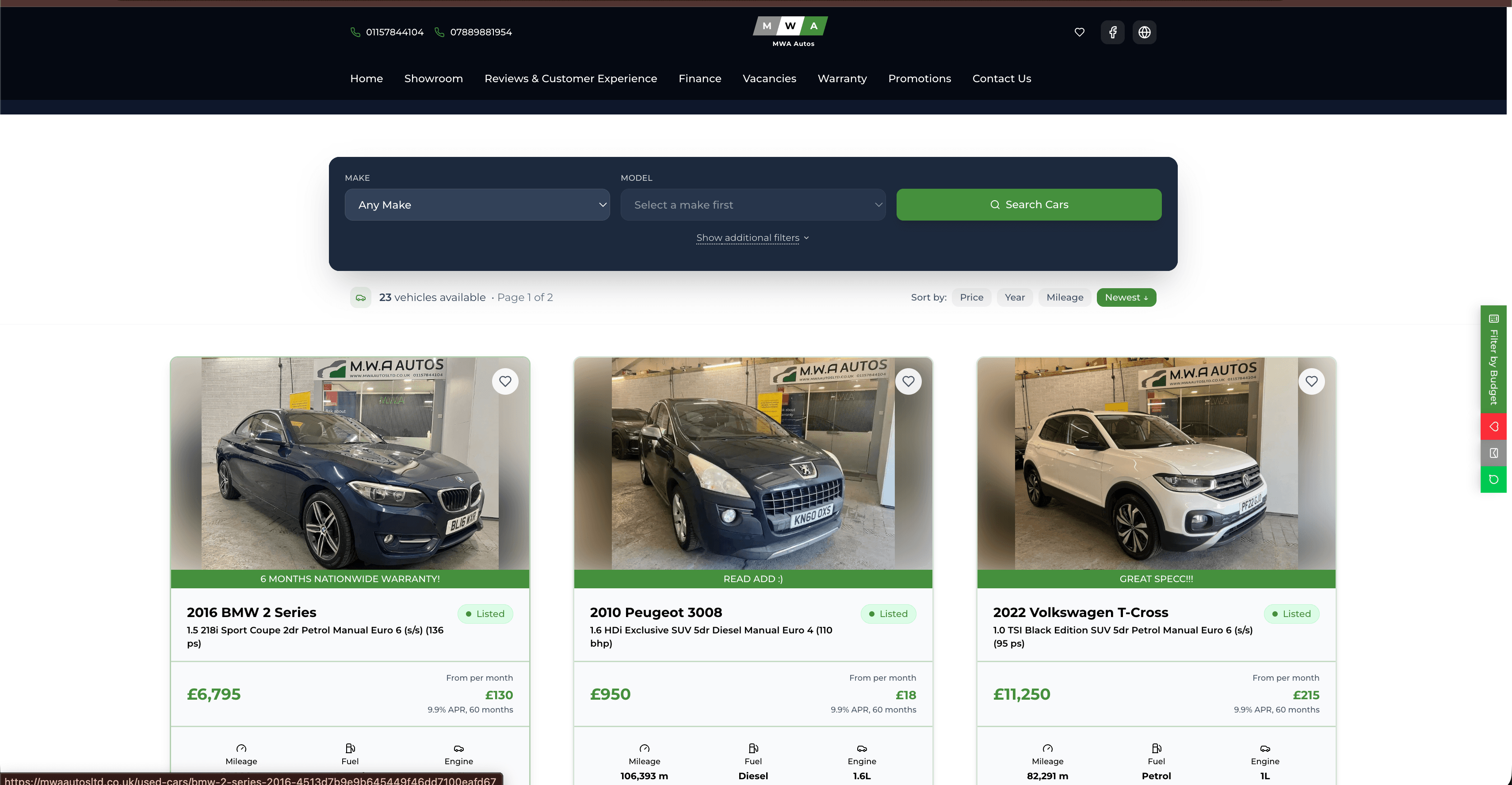The height and width of the screenshot is (785, 1512).
Task: Click the Engine icon on Peugeot card
Action: [862, 749]
